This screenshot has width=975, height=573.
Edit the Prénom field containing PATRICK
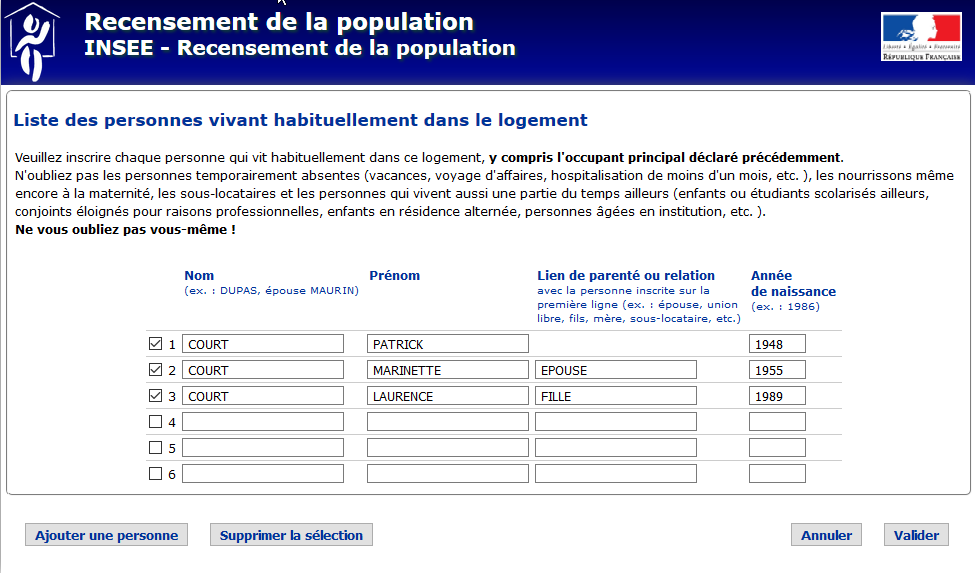pyautogui.click(x=447, y=344)
